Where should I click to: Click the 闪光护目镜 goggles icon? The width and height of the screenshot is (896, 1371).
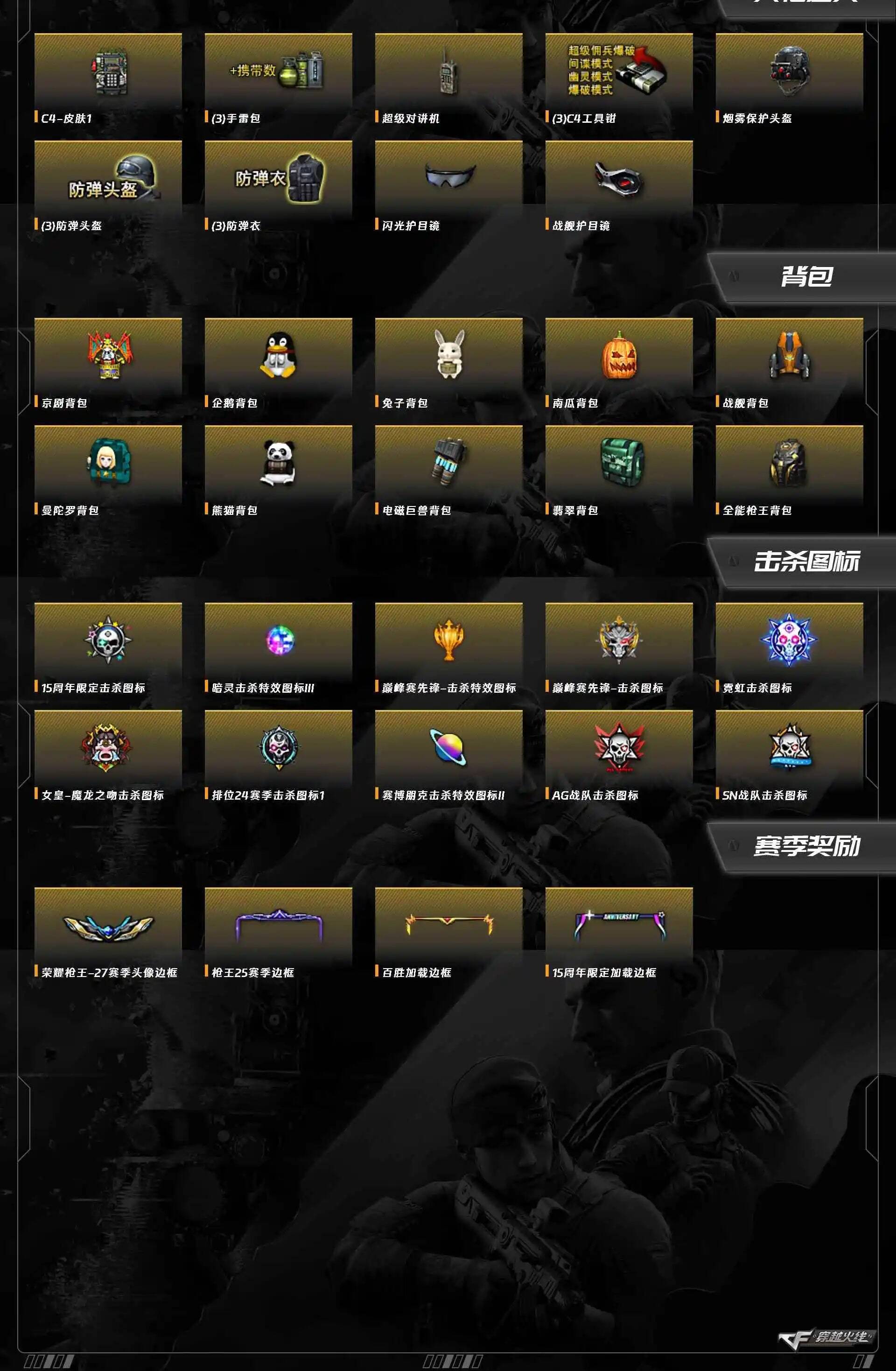(450, 176)
